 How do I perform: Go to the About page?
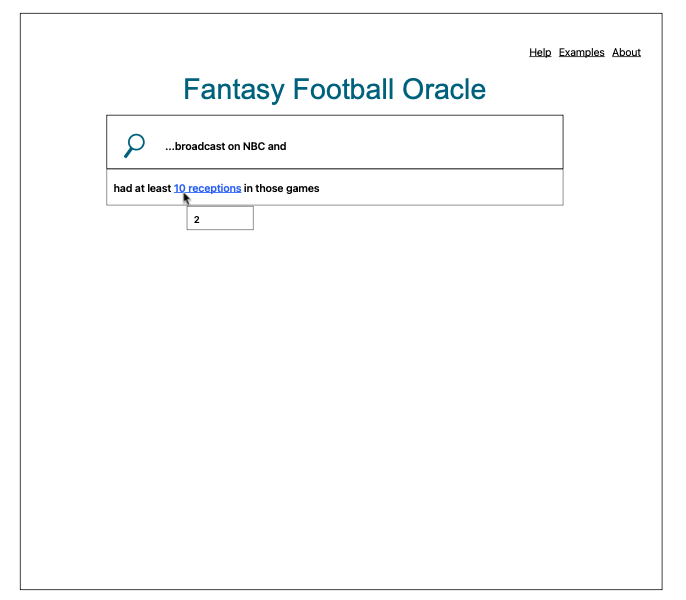click(626, 52)
